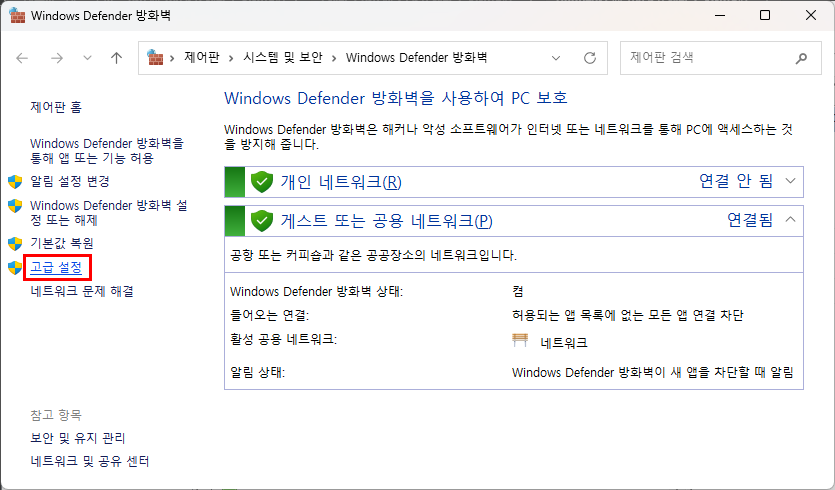Open 알림 설정 변경 link
Viewport: 835px width, 490px height.
point(70,181)
